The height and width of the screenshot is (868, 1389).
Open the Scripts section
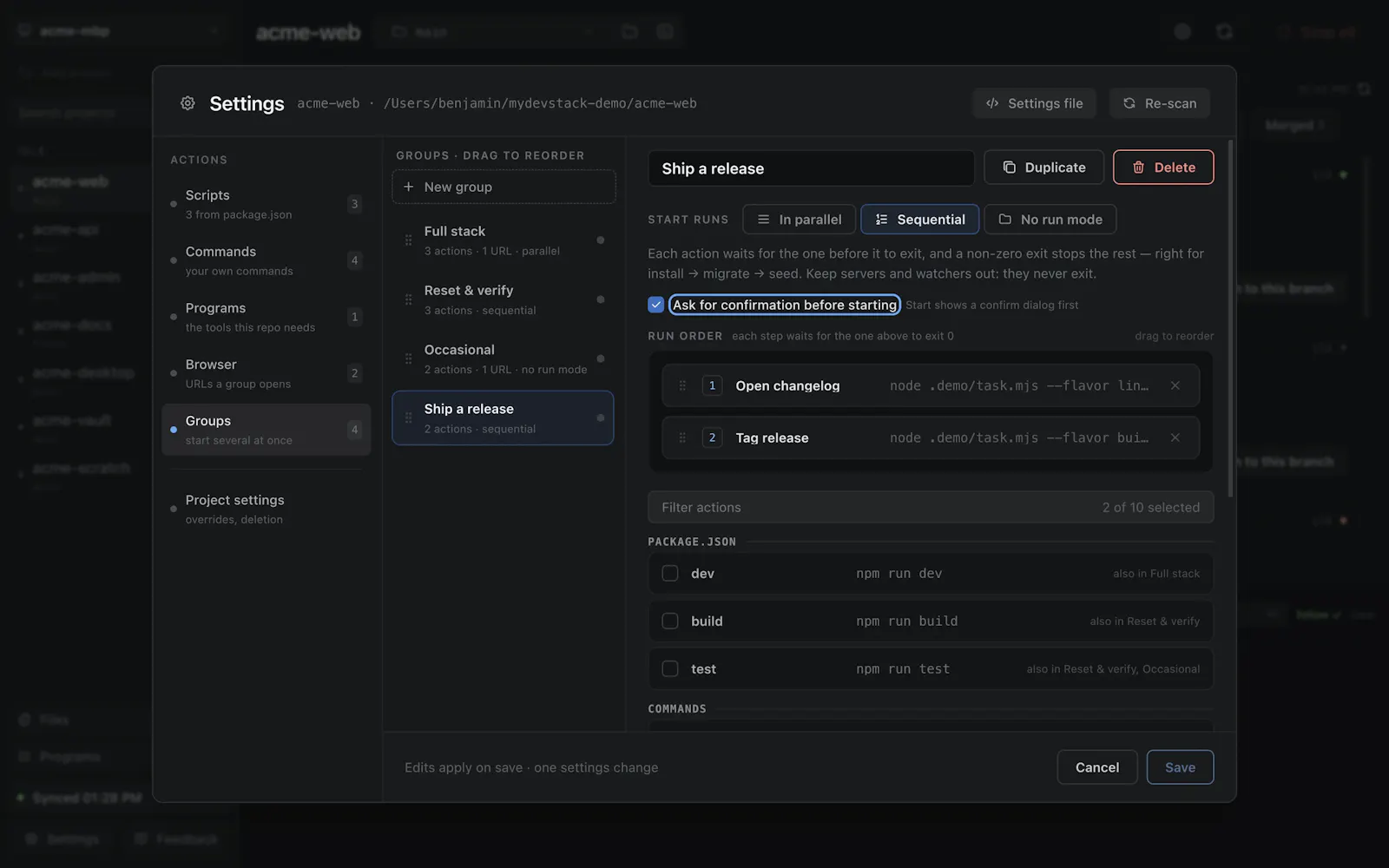(x=266, y=204)
